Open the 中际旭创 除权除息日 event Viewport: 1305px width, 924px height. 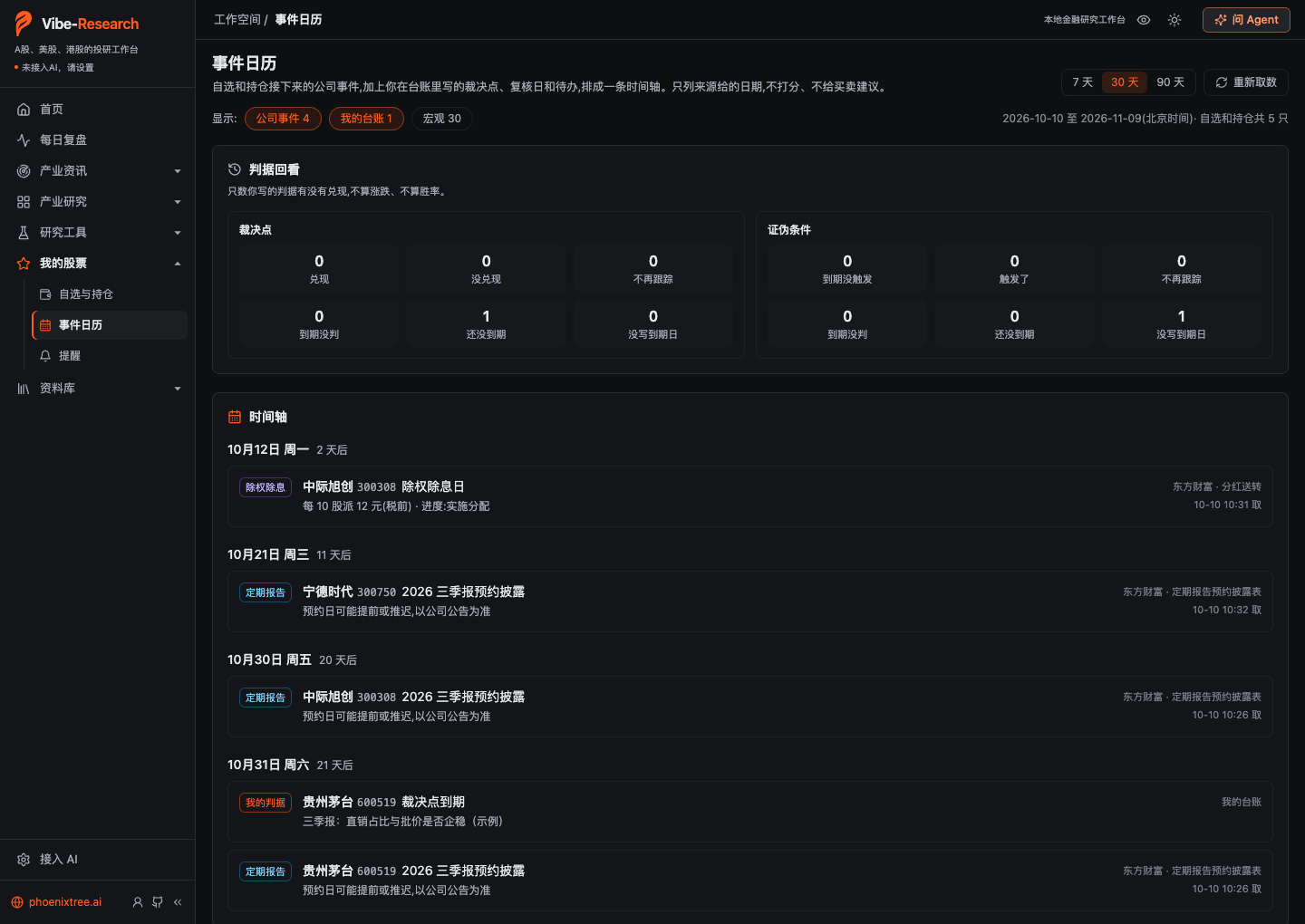(x=750, y=496)
